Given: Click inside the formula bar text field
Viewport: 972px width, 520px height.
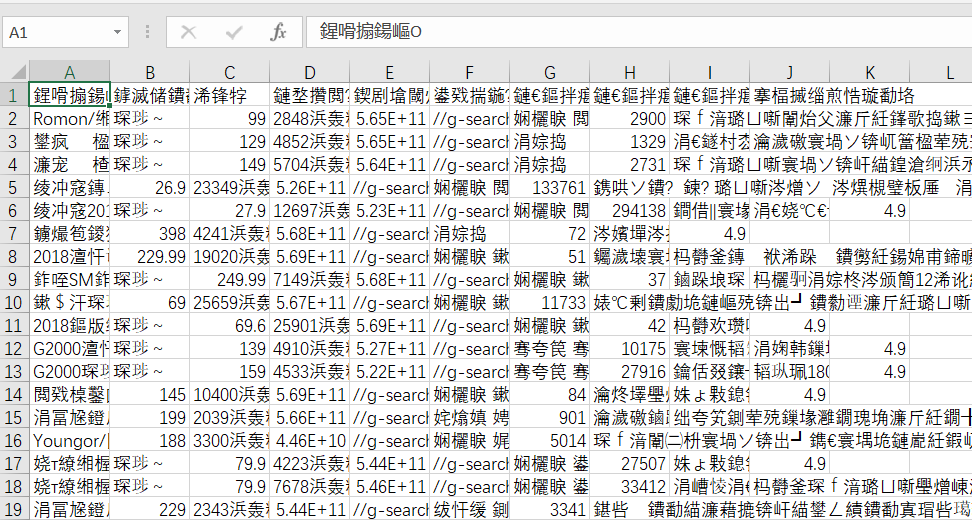Looking at the screenshot, I should pyautogui.click(x=639, y=32).
